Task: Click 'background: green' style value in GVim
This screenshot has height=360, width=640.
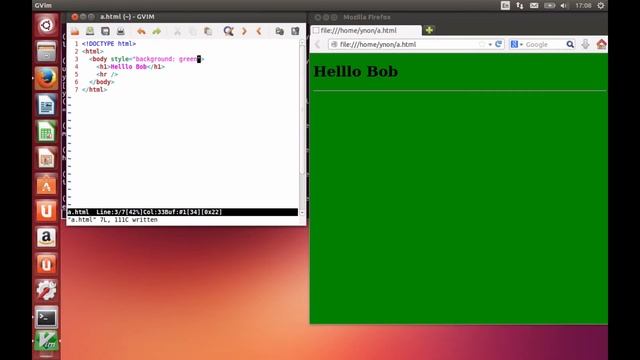Action: (167, 59)
